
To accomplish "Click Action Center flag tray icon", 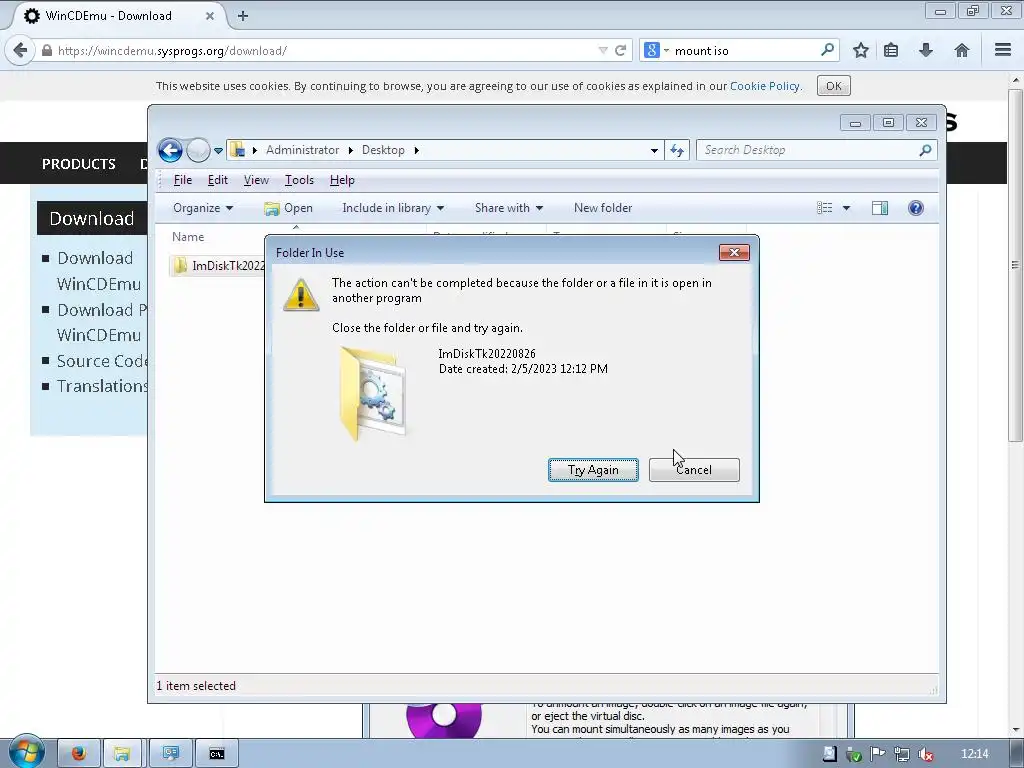I will pos(877,754).
